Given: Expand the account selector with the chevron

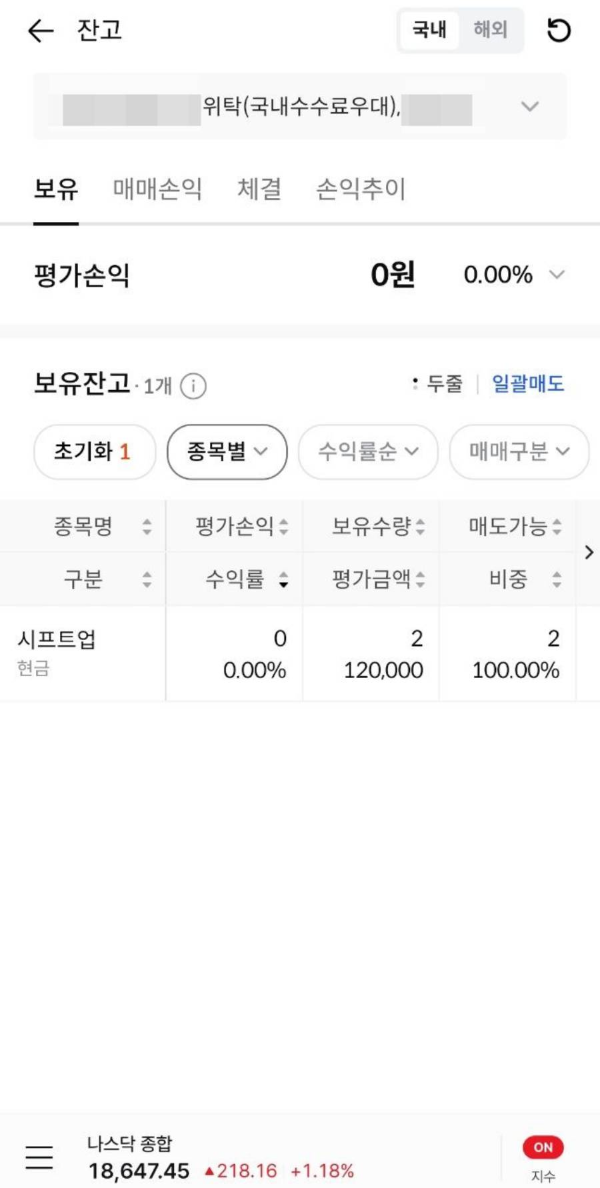Looking at the screenshot, I should pos(531,106).
